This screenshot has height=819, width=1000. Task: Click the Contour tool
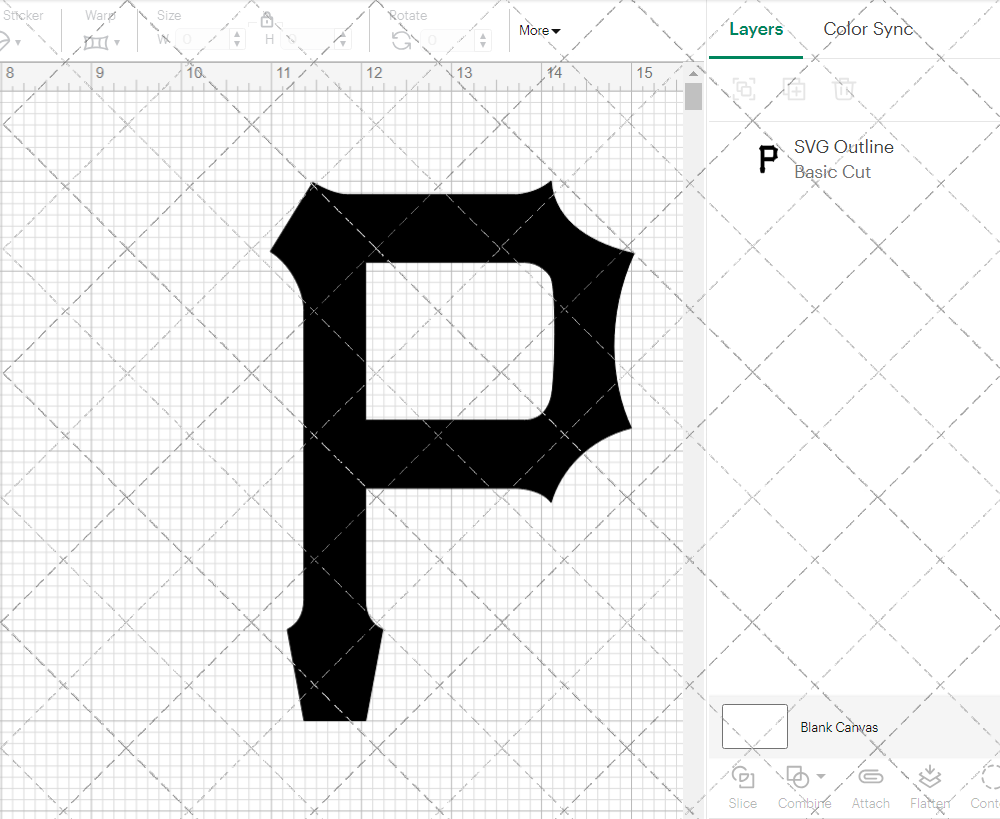pyautogui.click(x=987, y=788)
